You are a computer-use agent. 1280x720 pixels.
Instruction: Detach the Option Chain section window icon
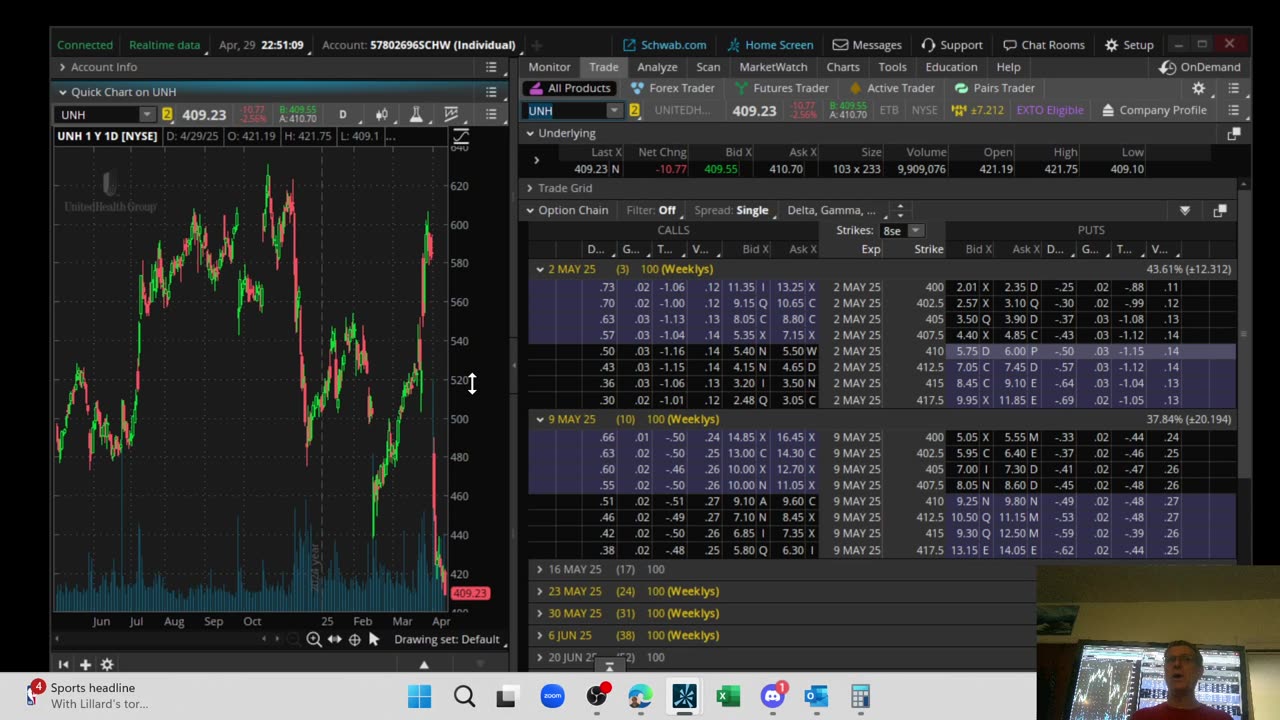(x=1219, y=210)
